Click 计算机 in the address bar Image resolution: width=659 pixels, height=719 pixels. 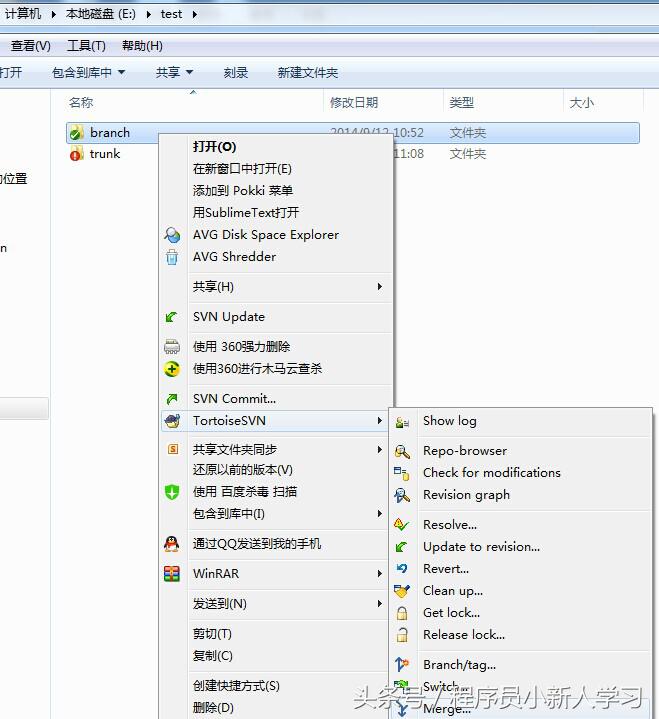23,14
